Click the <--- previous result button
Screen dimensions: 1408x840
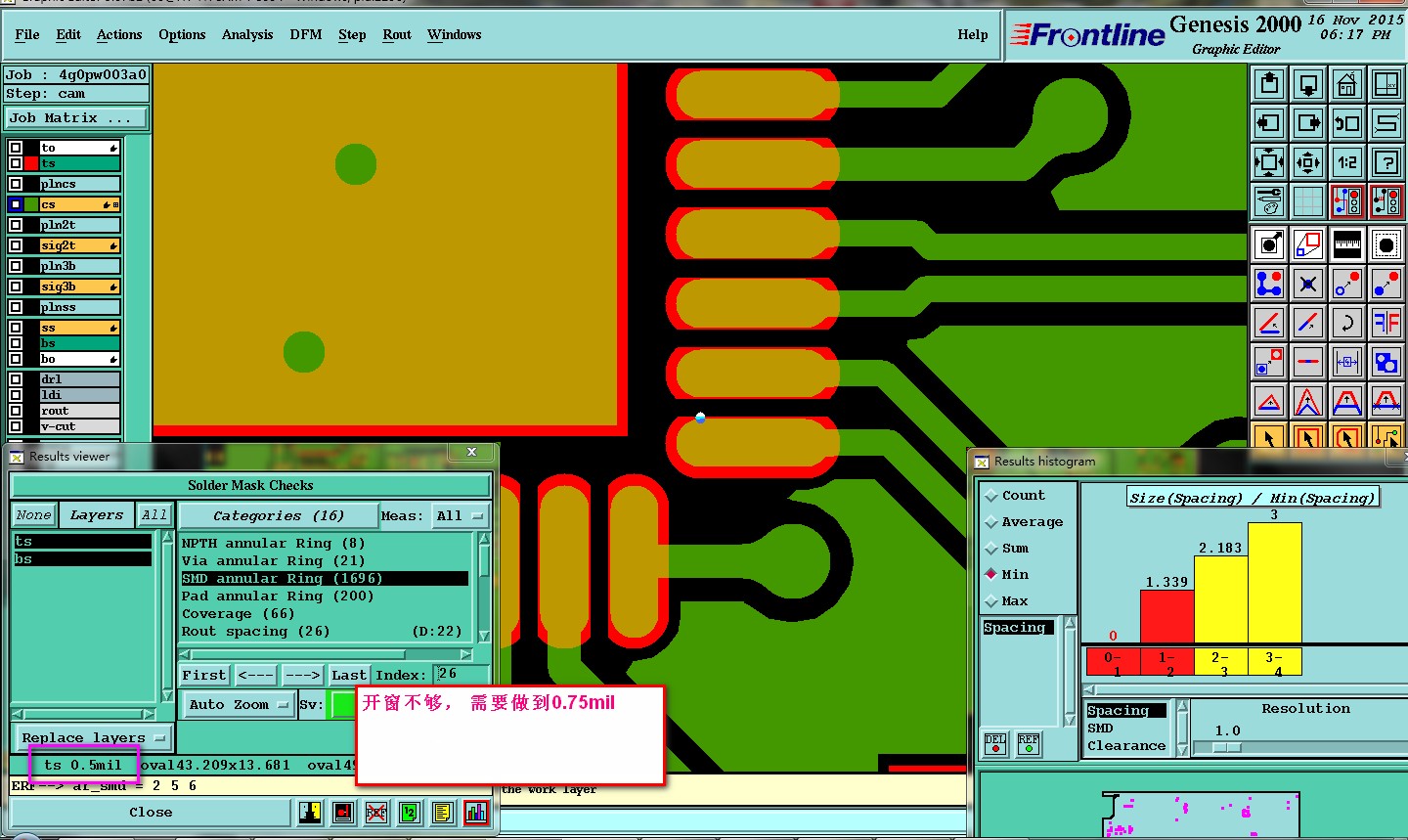256,675
